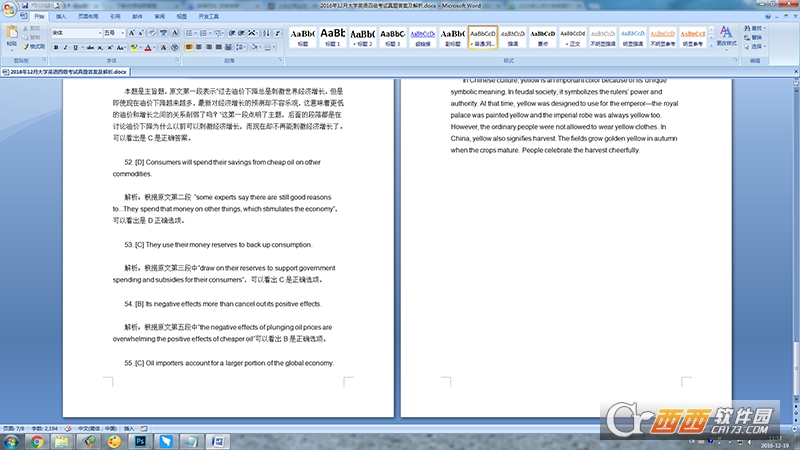The image size is (800, 450).
Task: Open Photoshop from the taskbar
Action: click(140, 441)
